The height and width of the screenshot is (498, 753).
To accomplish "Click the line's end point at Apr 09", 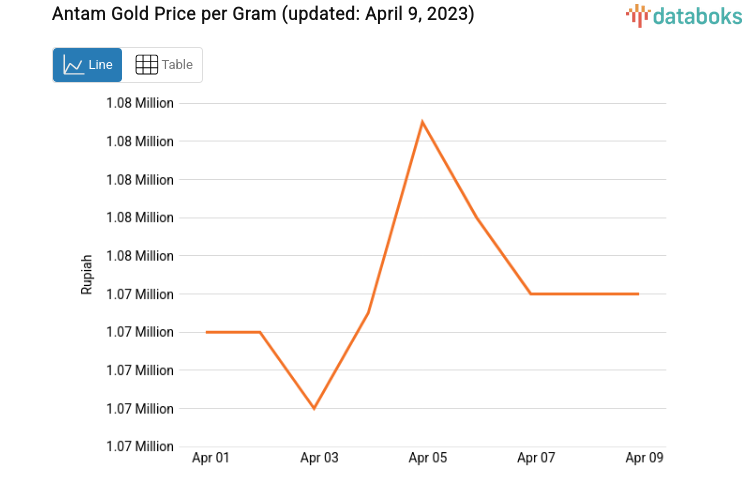I will 638,294.
